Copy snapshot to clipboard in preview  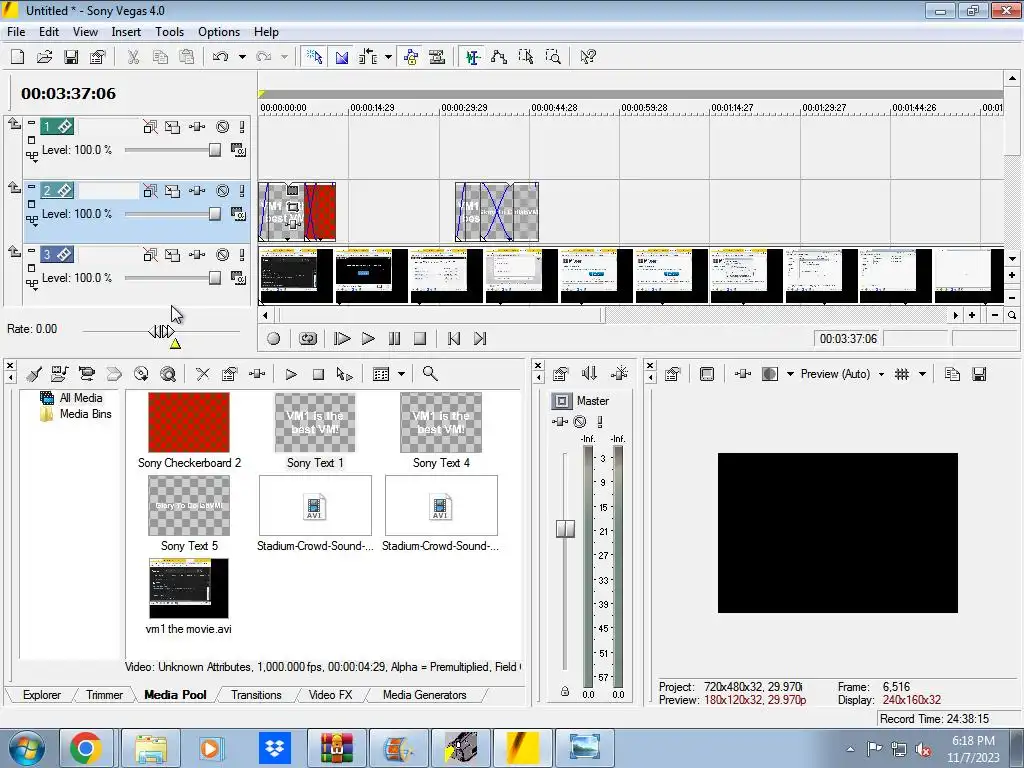click(x=952, y=374)
